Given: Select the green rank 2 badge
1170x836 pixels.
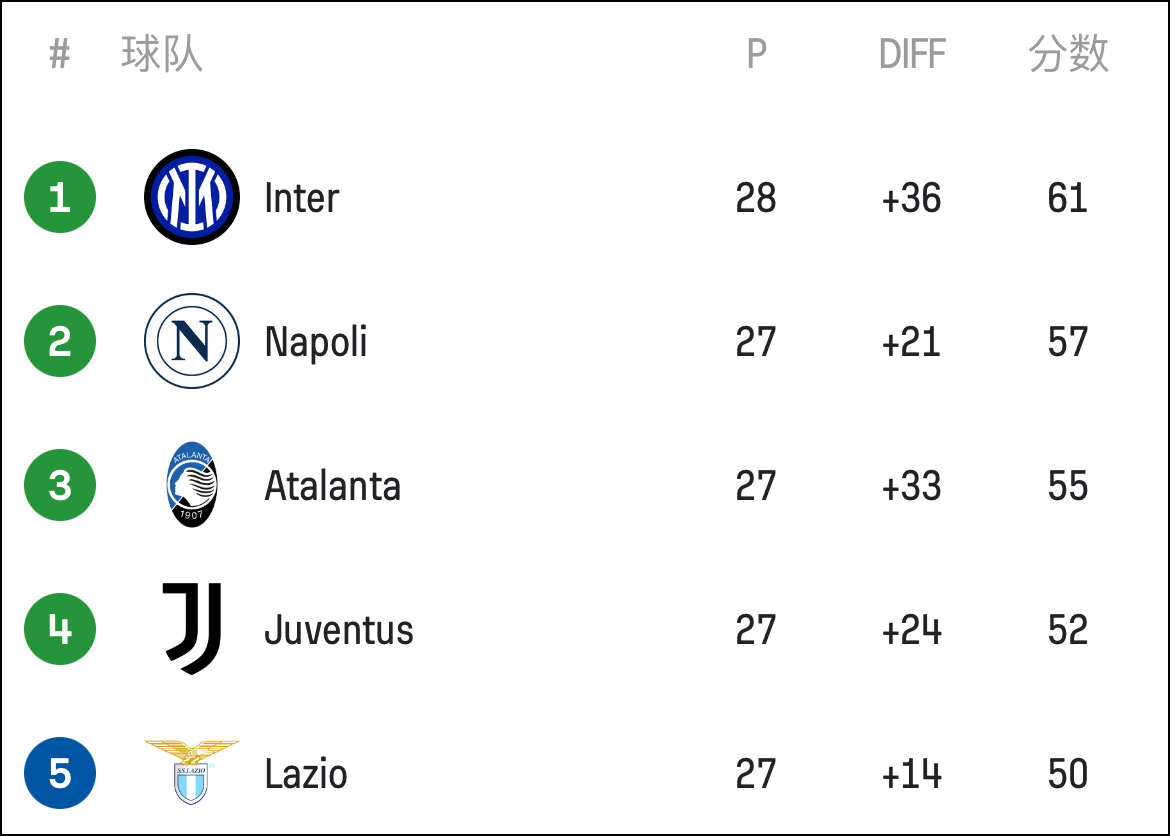Looking at the screenshot, I should 60,341.
